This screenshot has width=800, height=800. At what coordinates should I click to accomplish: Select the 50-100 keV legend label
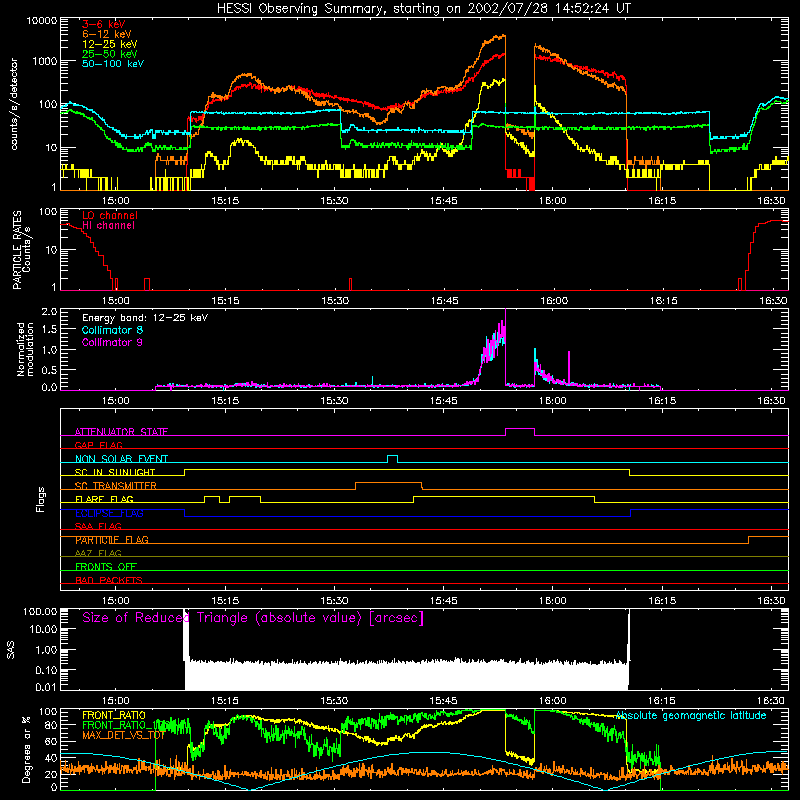point(113,63)
